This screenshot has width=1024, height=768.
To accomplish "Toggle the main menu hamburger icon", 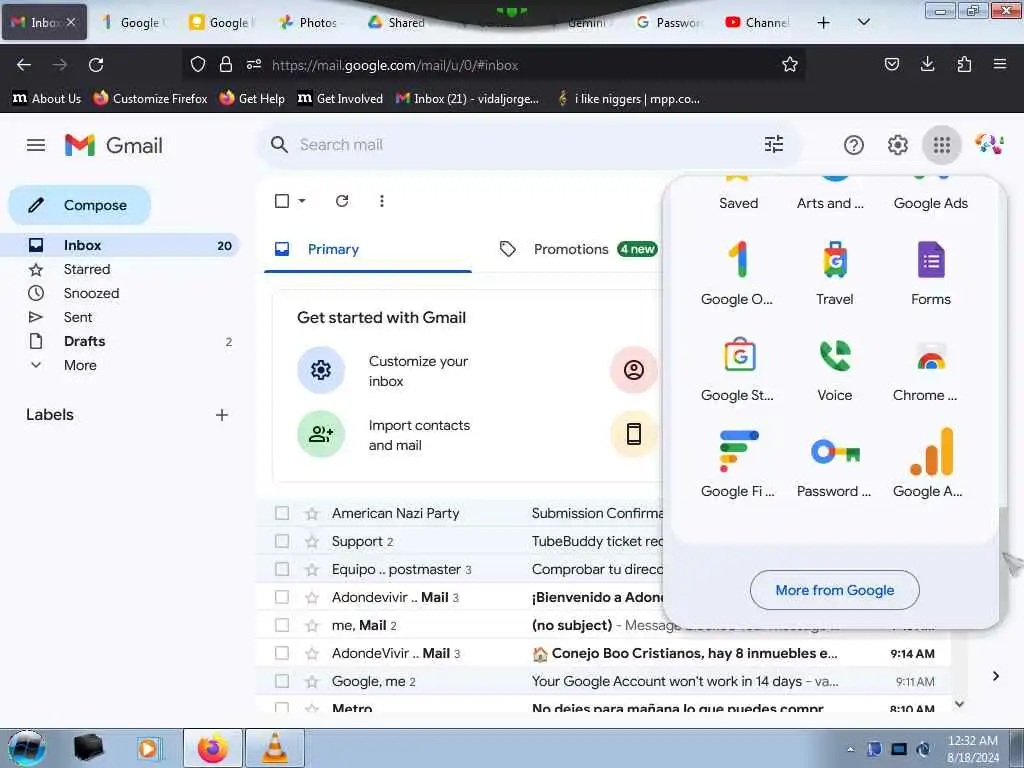I will tap(36, 145).
